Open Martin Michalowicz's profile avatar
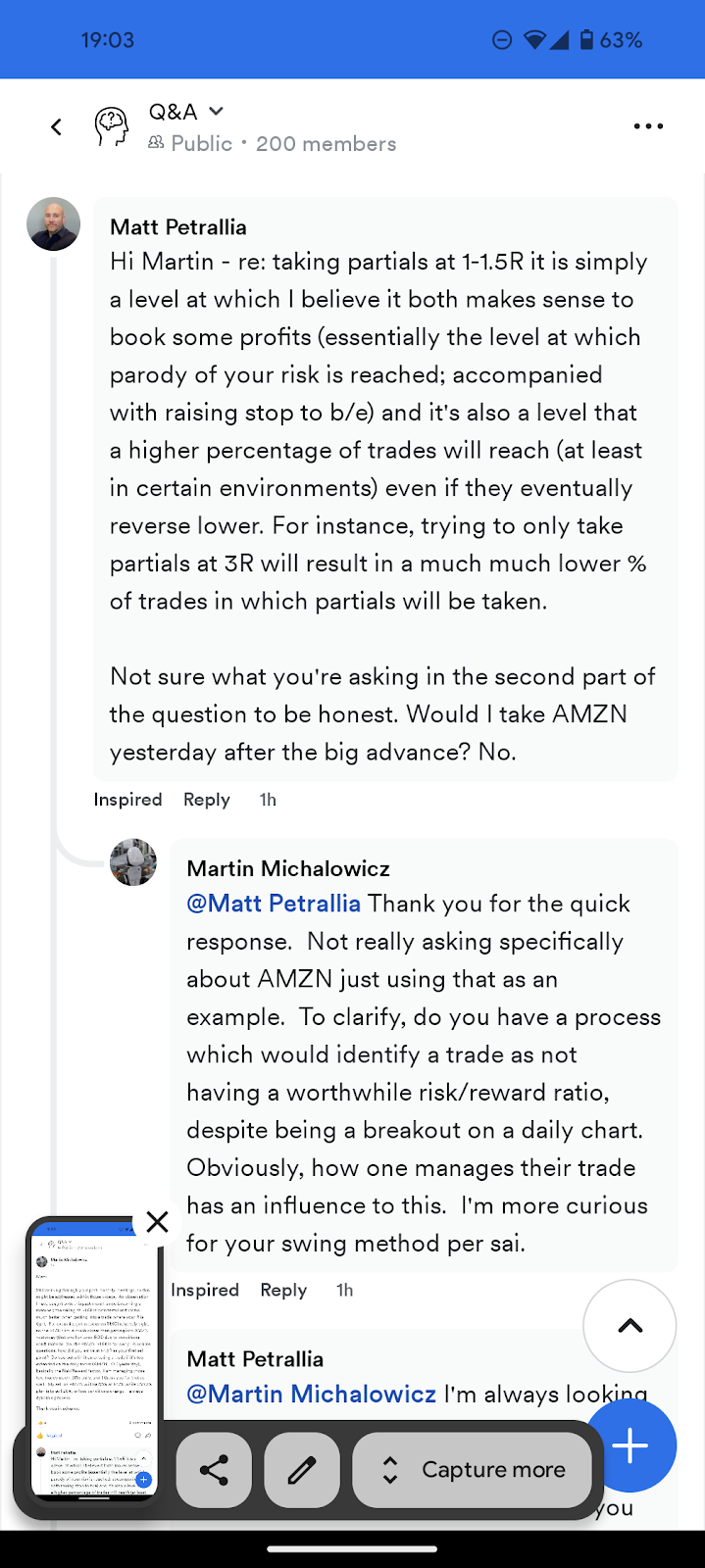The image size is (705, 1568). pyautogui.click(x=133, y=862)
